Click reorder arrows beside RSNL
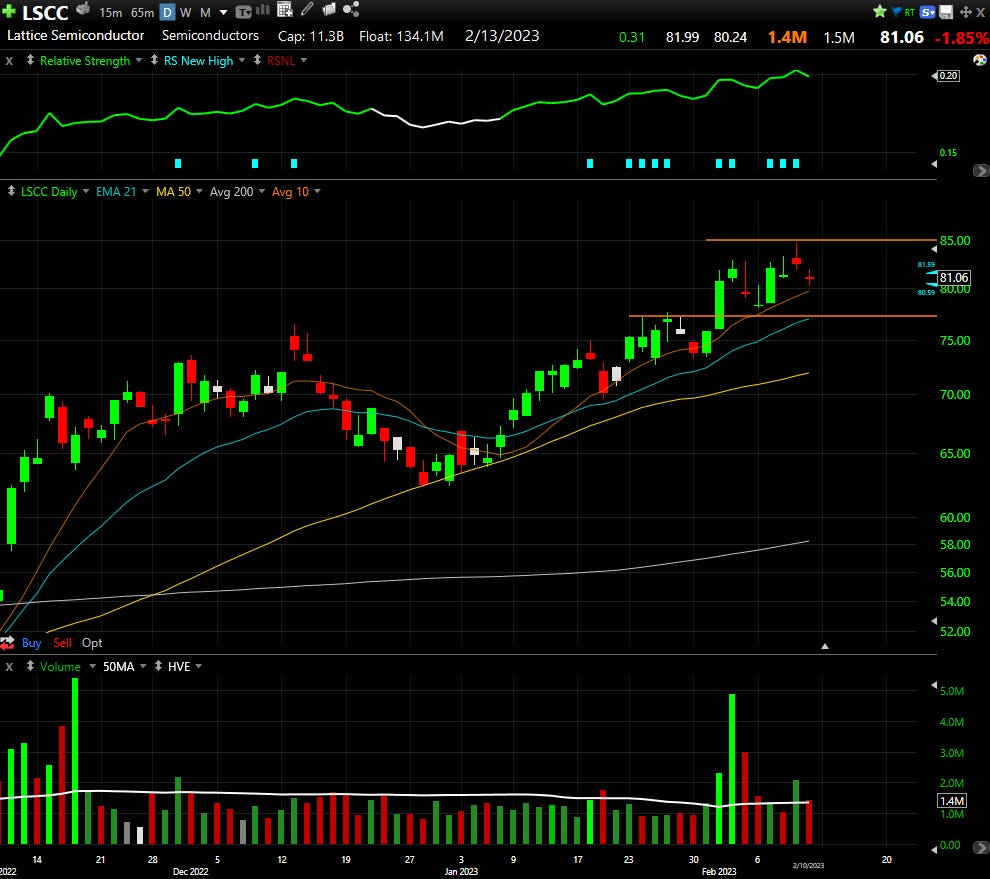Screen dimensions: 990x879 click(x=257, y=60)
